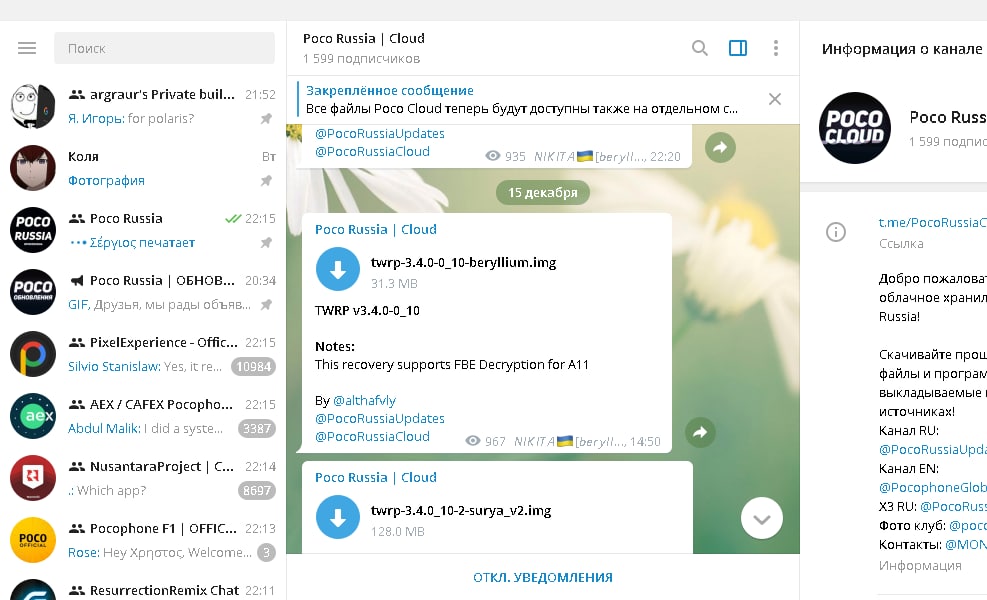The width and height of the screenshot is (987, 600).
Task: Download twrp-3.4.0-0_10-beryllium.img file
Action: point(337,269)
